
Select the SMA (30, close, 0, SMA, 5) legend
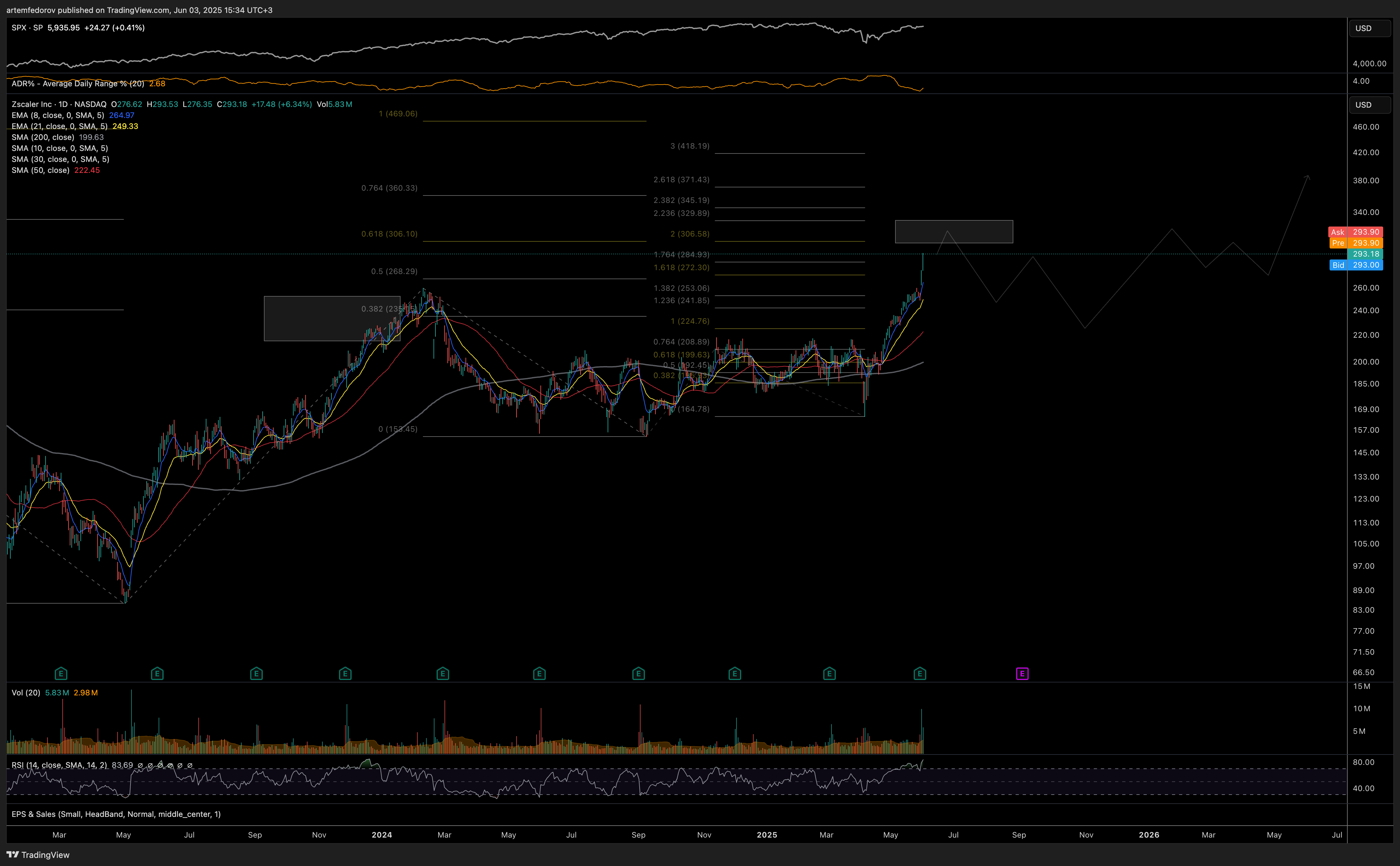60,159
